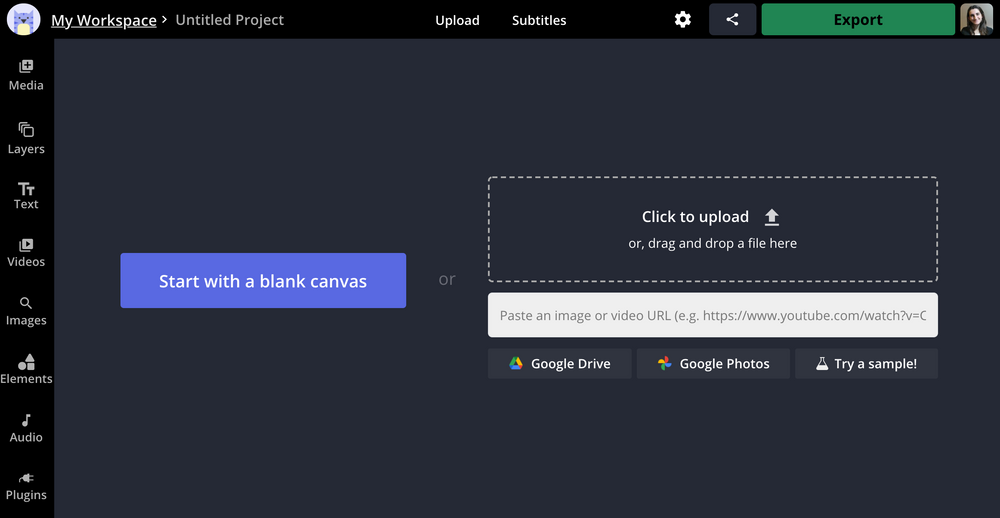Open the Plugins panel

tap(26, 485)
